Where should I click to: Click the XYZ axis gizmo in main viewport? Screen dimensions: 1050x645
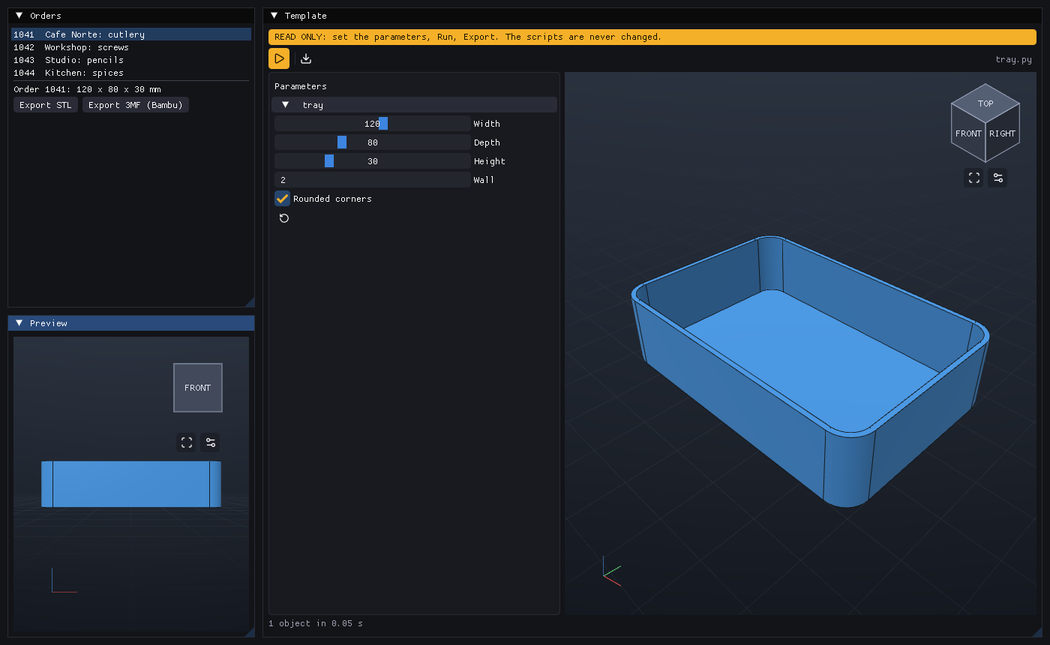point(611,571)
